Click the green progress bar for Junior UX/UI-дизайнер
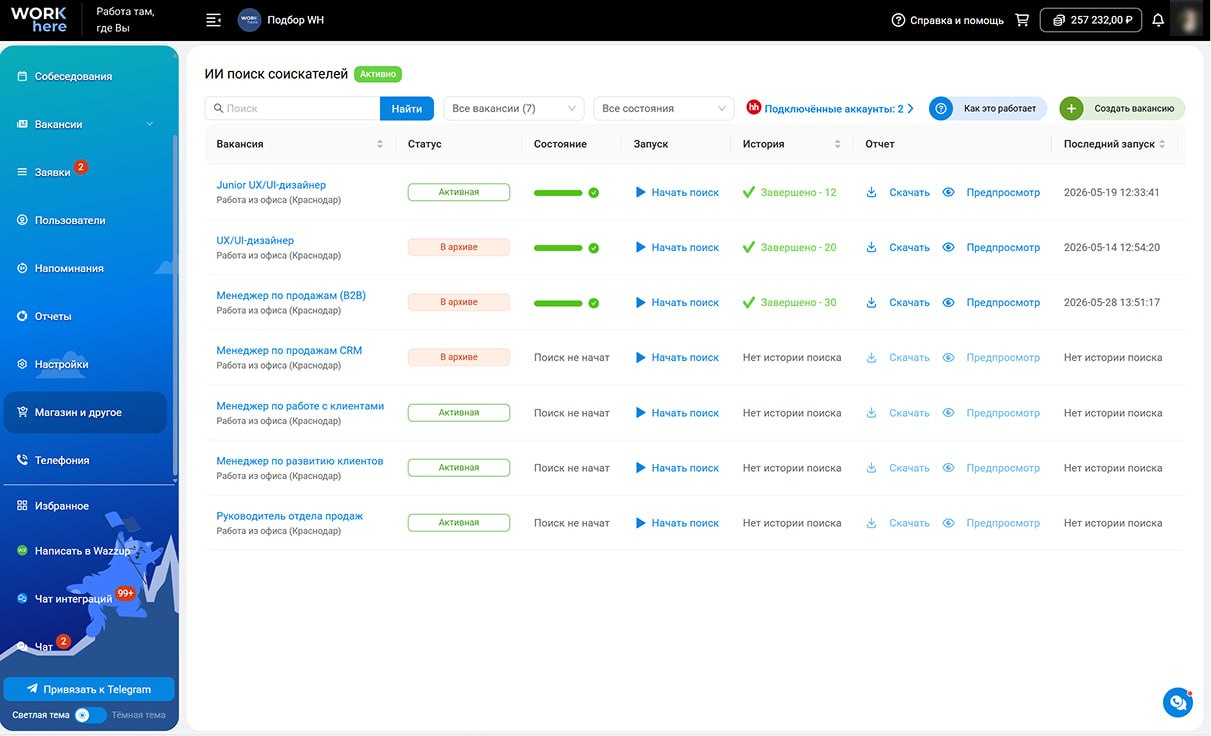Image resolution: width=1211 pixels, height=736 pixels. (558, 193)
